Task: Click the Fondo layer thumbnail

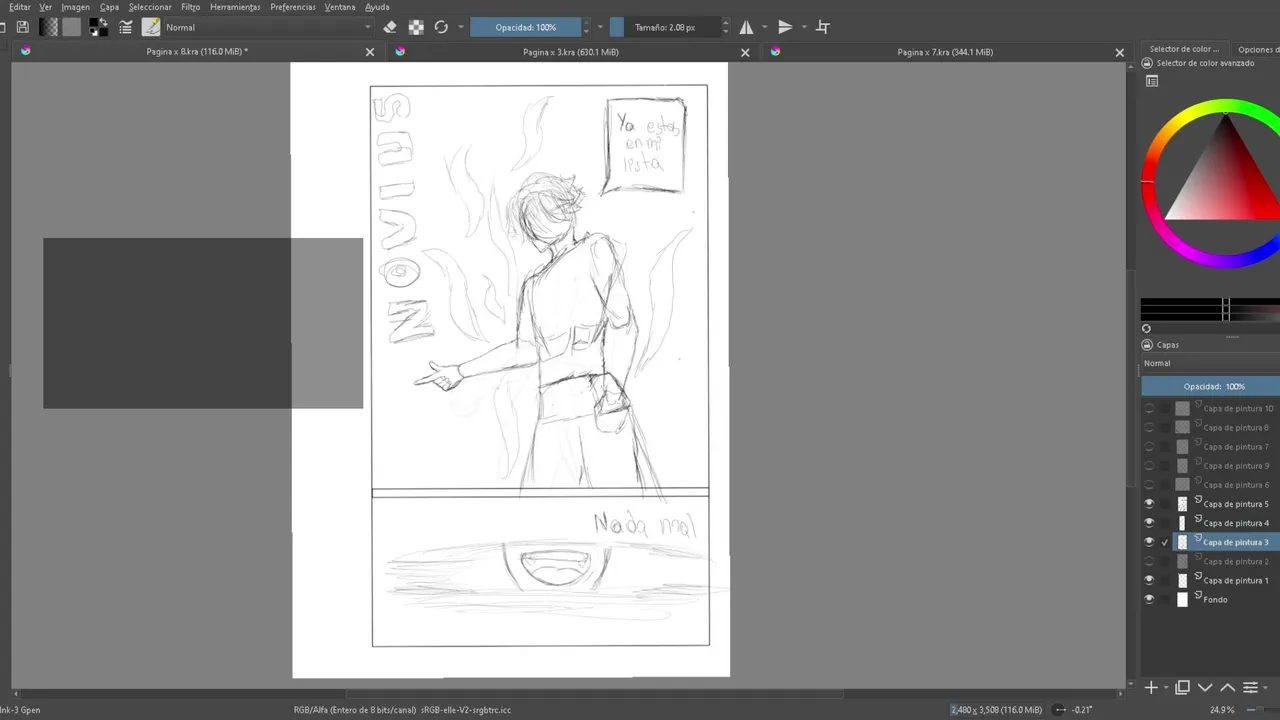Action: tap(1182, 599)
